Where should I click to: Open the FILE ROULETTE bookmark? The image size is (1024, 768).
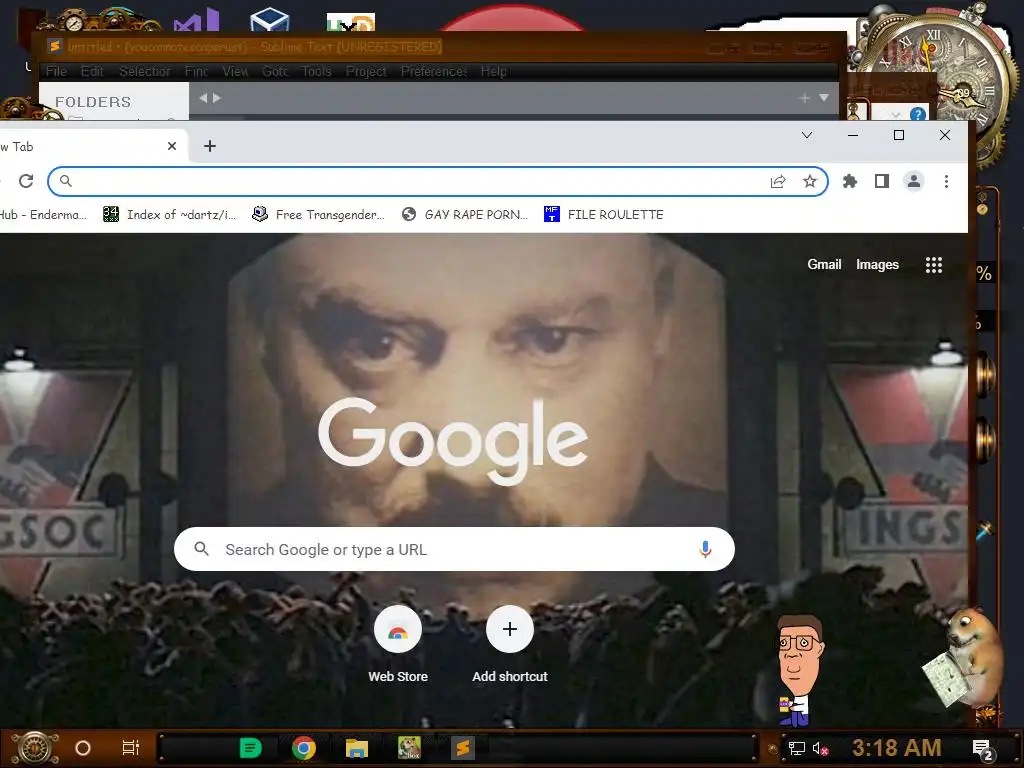[x=603, y=214]
